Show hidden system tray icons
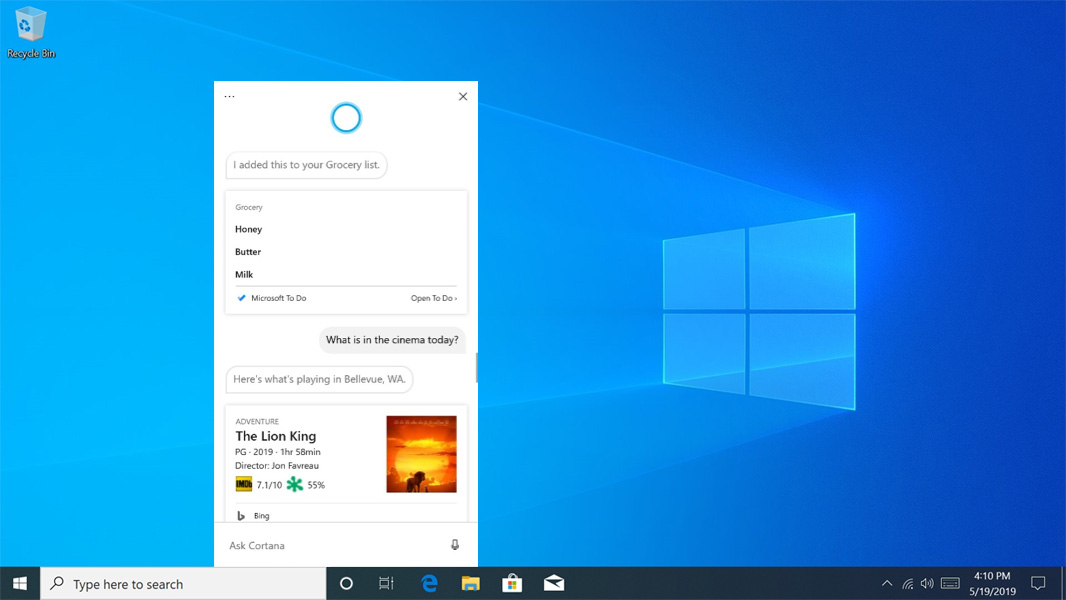This screenshot has width=1066, height=600. click(x=887, y=584)
